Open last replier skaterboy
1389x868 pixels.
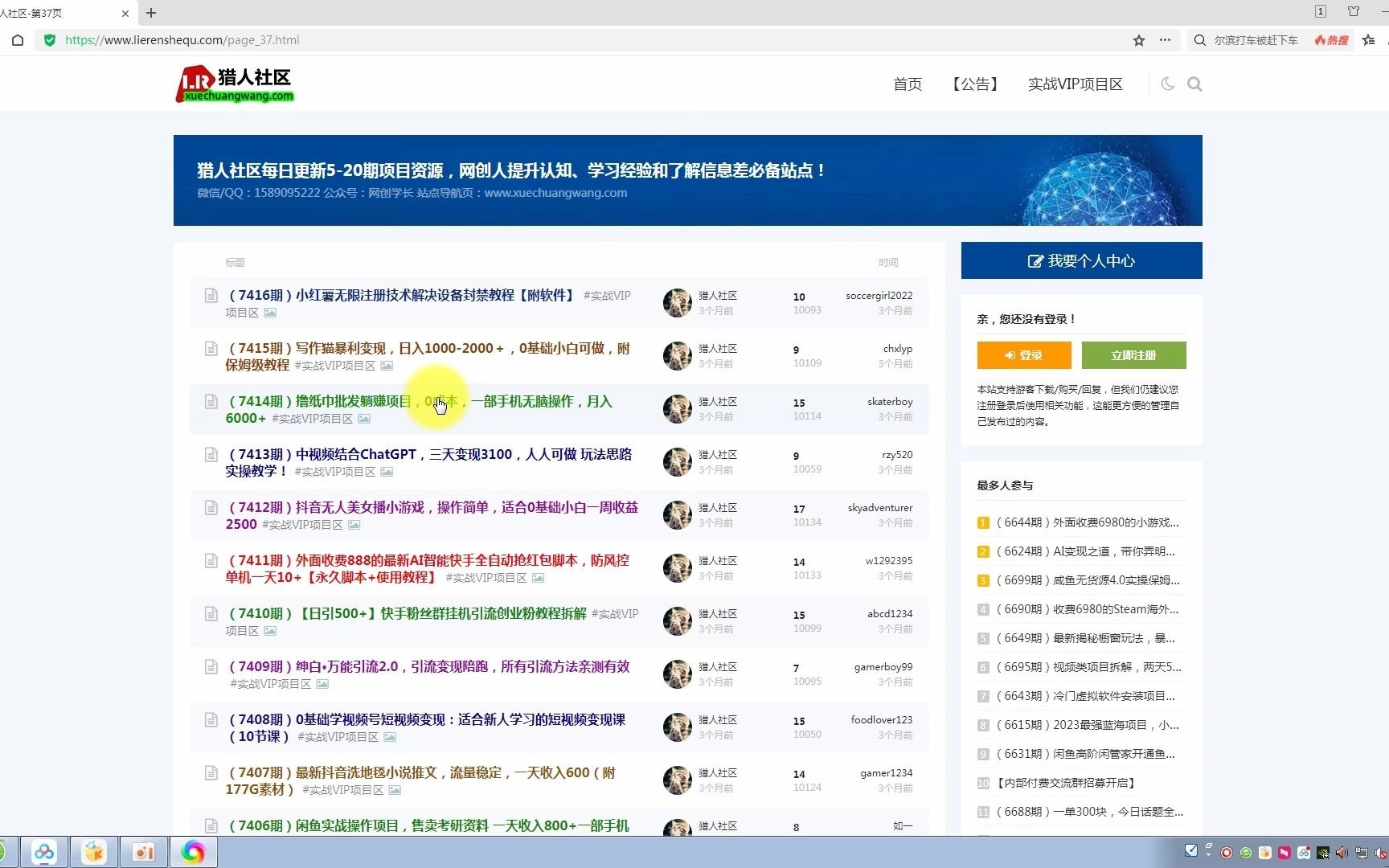[890, 402]
